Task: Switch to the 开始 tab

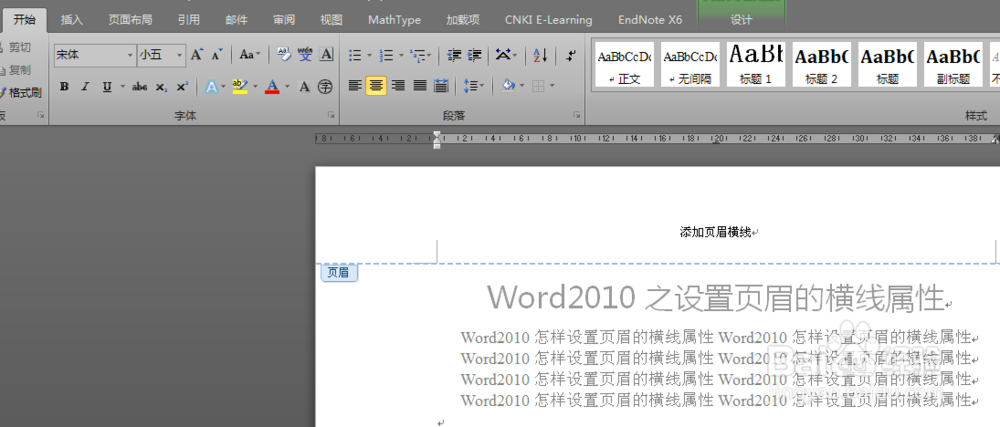Action: 24,20
